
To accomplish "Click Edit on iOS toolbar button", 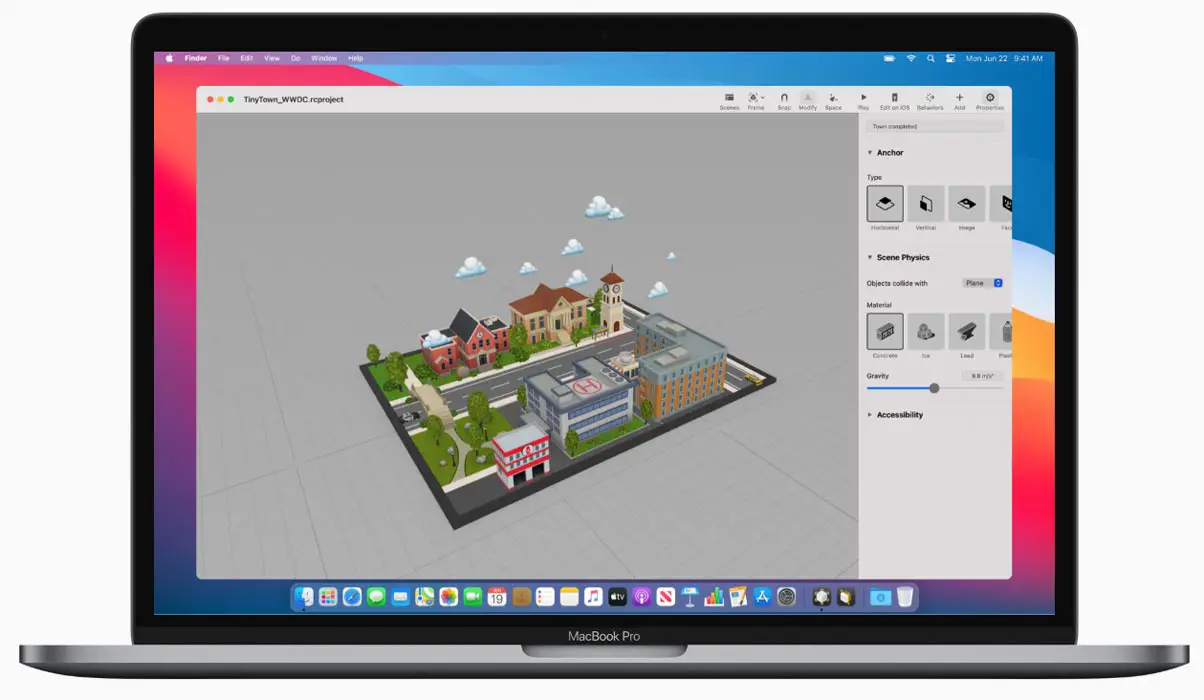I will [x=894, y=100].
